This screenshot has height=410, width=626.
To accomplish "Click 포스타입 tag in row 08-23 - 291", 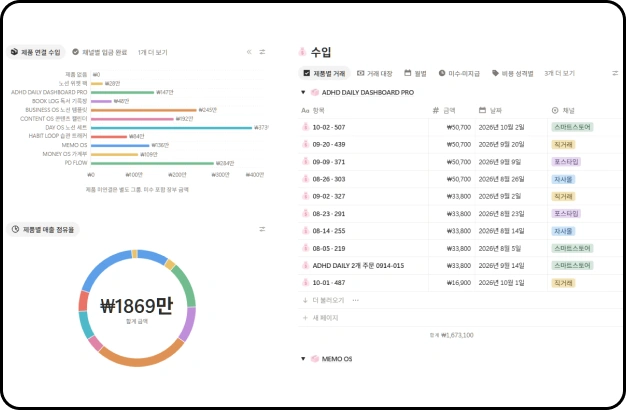I will 566,214.
